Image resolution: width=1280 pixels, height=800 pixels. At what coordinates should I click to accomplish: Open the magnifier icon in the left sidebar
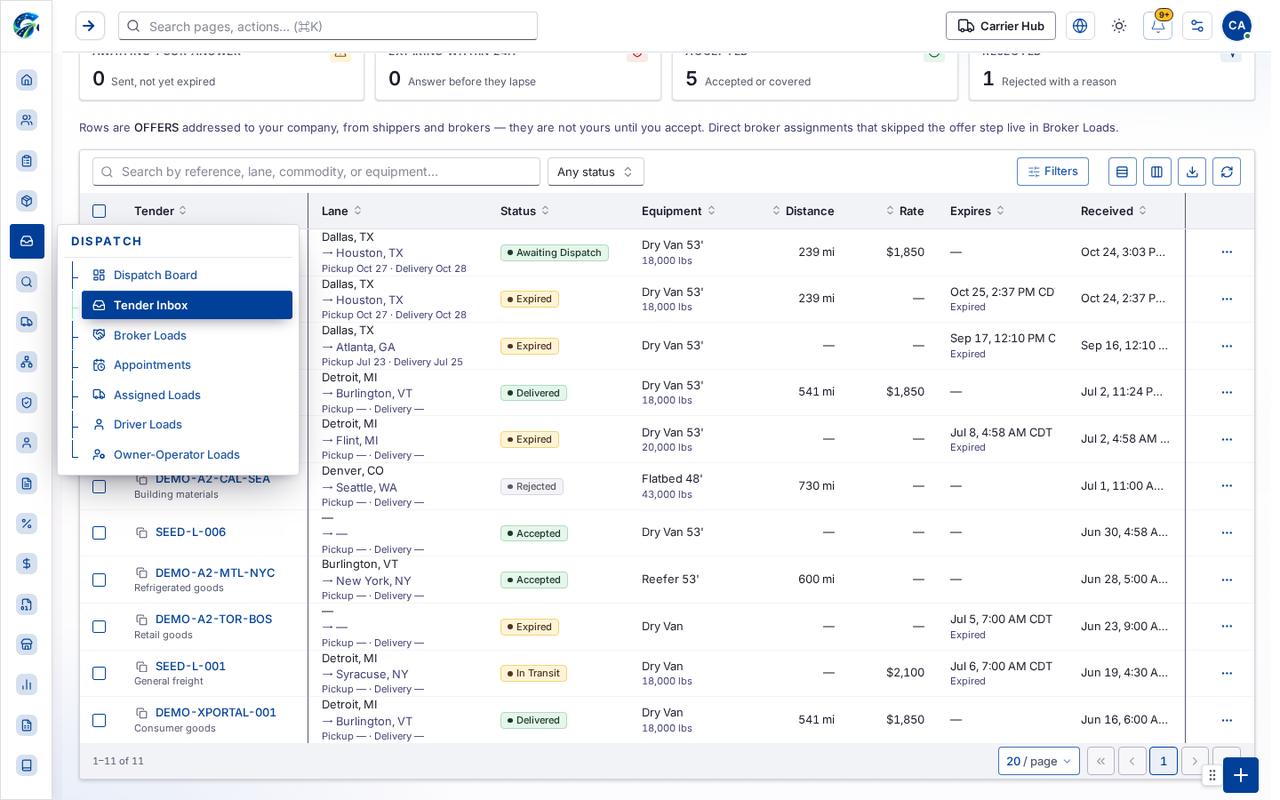tap(27, 282)
